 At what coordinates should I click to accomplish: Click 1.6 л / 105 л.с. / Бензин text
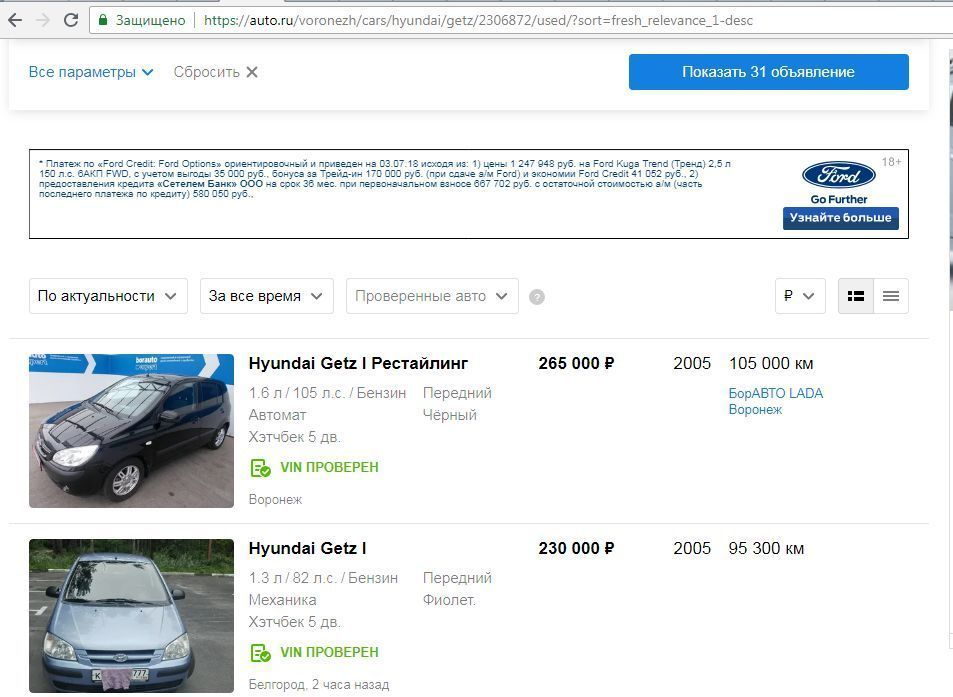click(327, 393)
